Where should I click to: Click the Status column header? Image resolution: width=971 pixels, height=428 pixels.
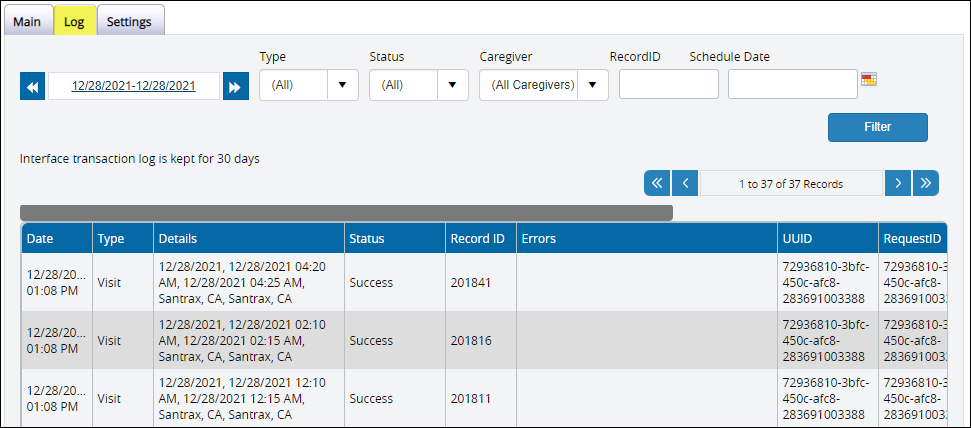pyautogui.click(x=395, y=238)
